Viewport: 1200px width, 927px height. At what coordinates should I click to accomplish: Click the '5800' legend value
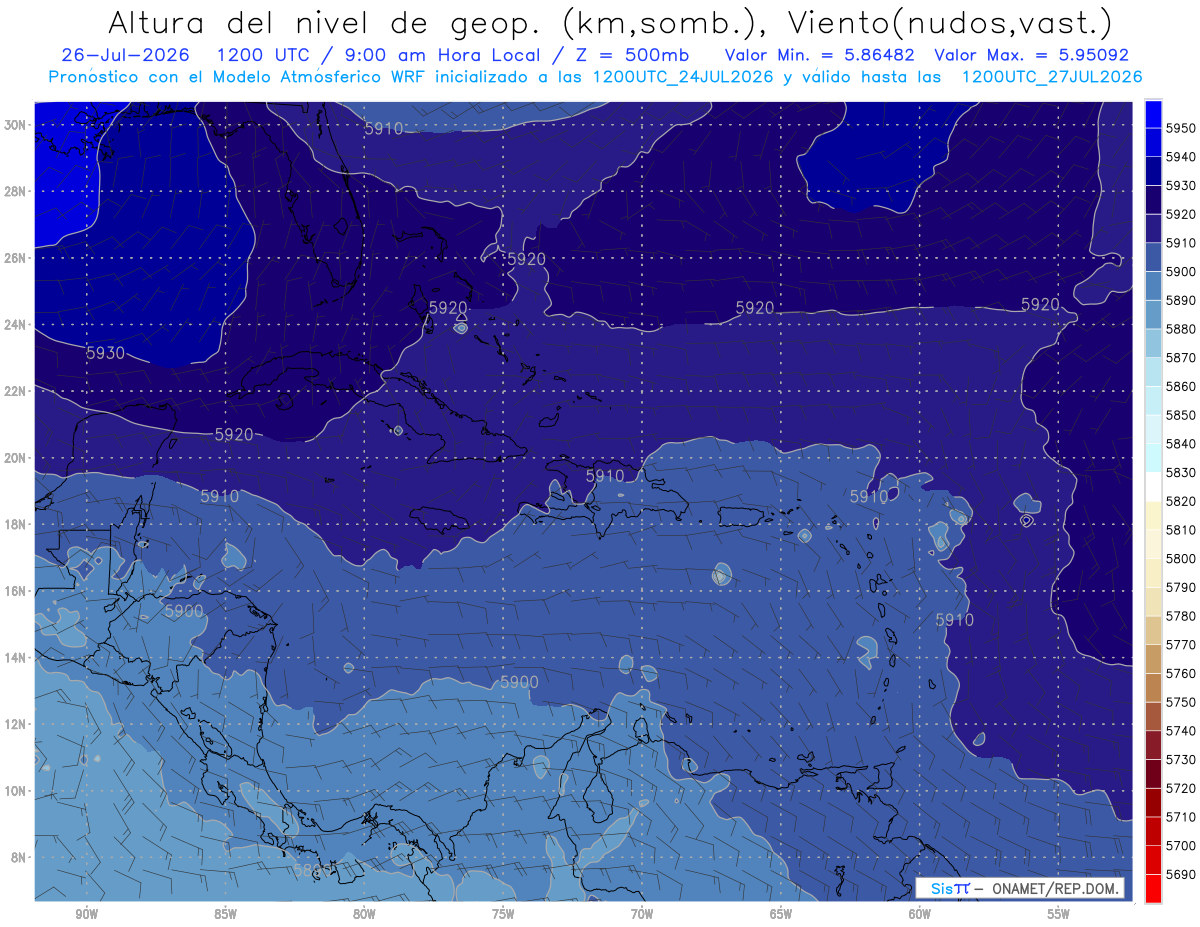coord(1181,558)
